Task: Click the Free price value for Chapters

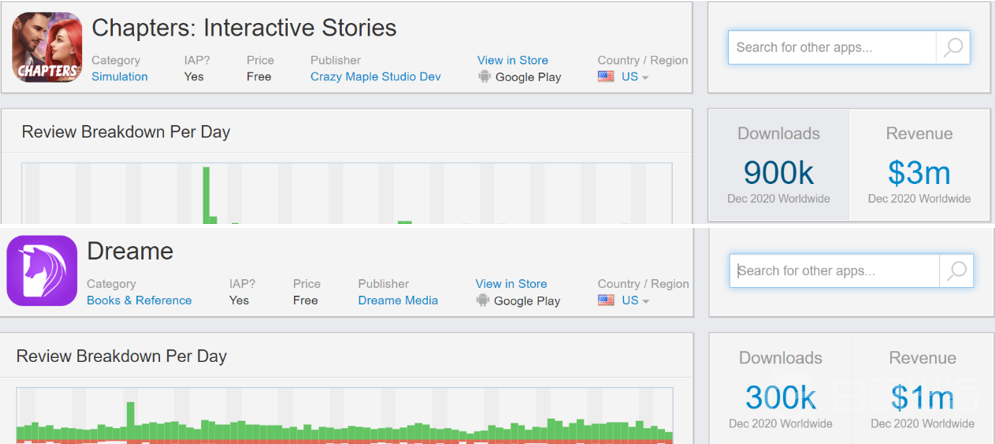Action: (x=259, y=77)
